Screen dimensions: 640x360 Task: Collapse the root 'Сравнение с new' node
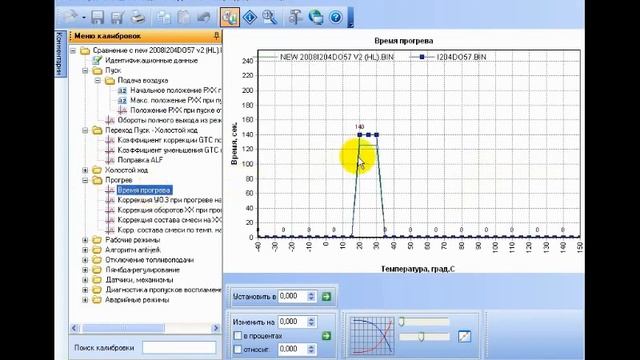tap(73, 51)
